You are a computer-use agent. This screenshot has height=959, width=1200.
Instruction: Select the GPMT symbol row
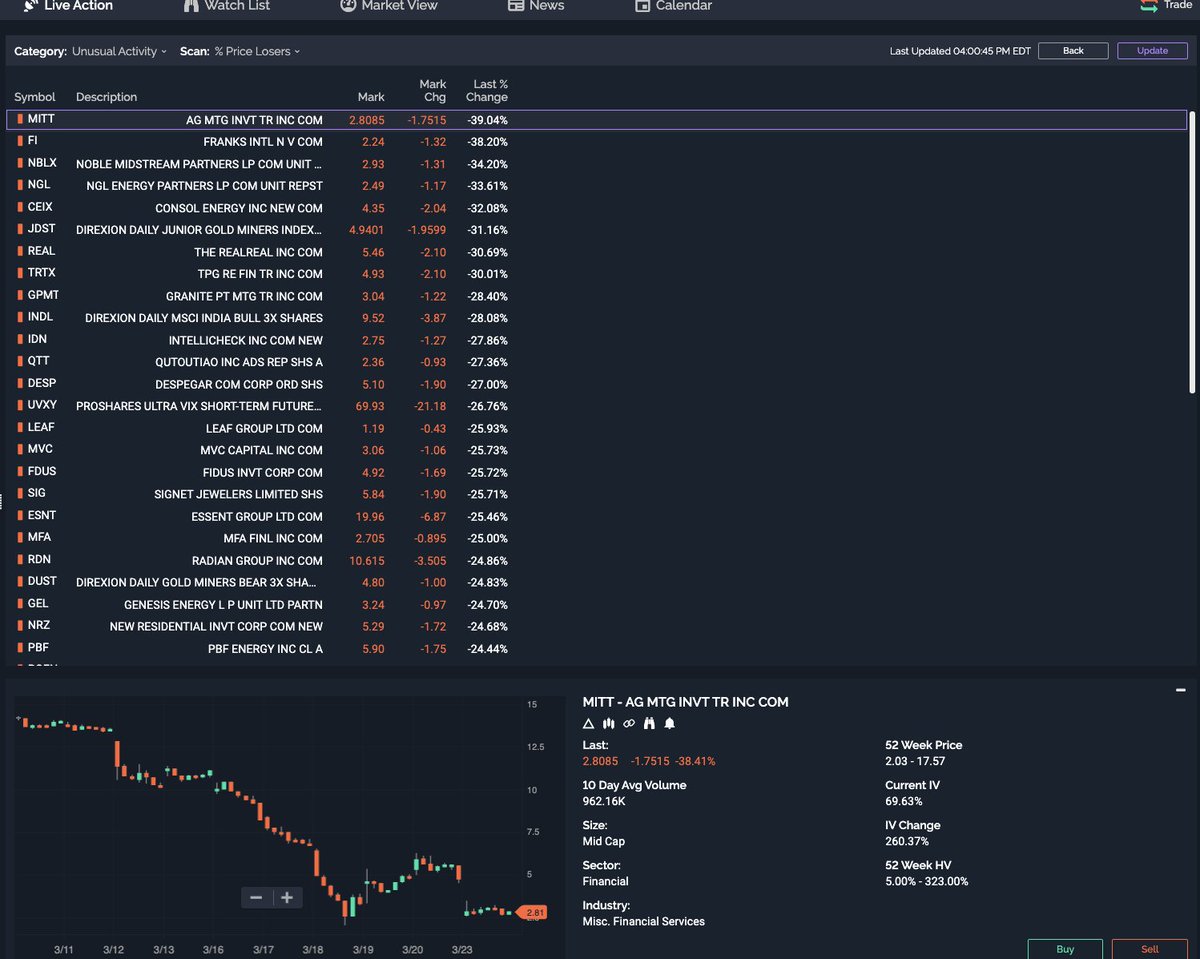point(597,296)
